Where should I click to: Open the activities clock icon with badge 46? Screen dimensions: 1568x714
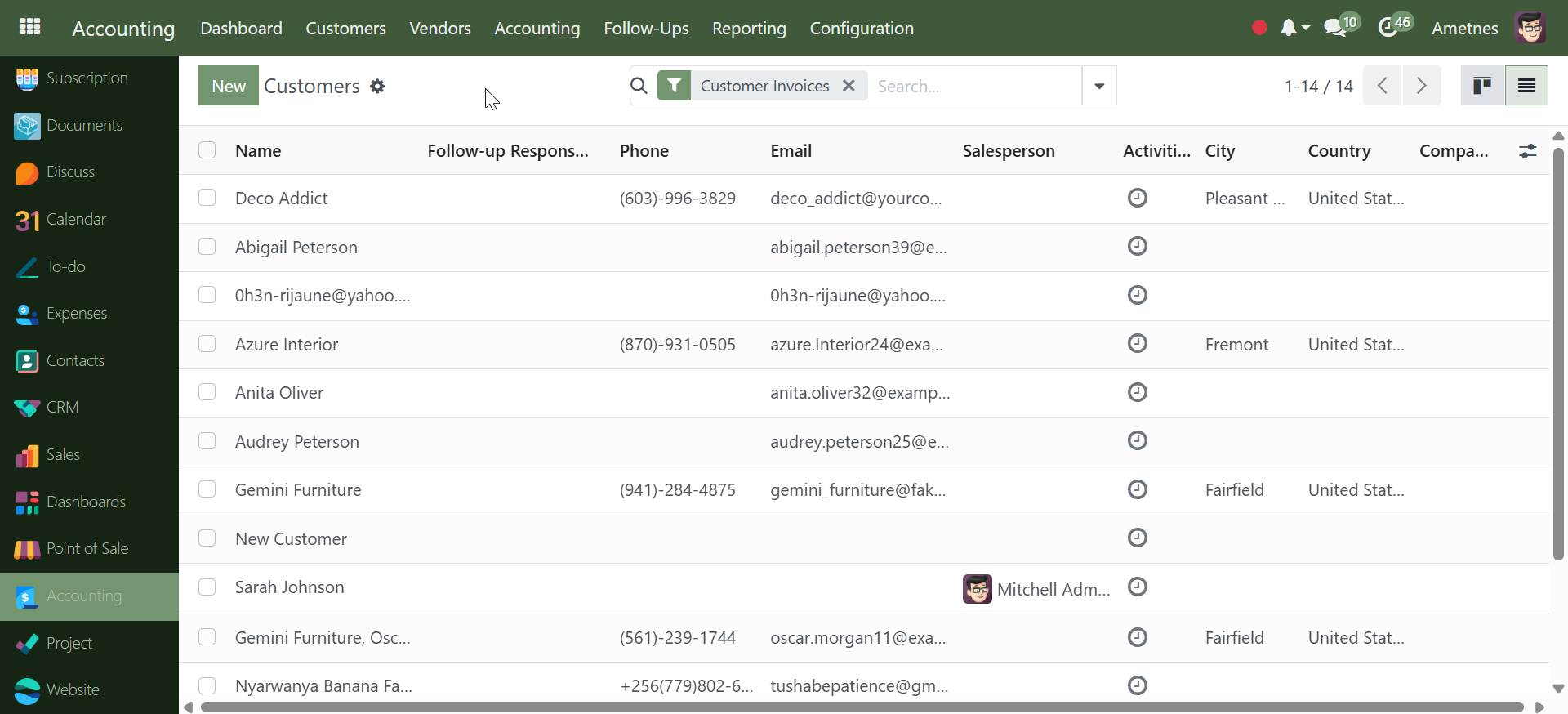[1388, 27]
